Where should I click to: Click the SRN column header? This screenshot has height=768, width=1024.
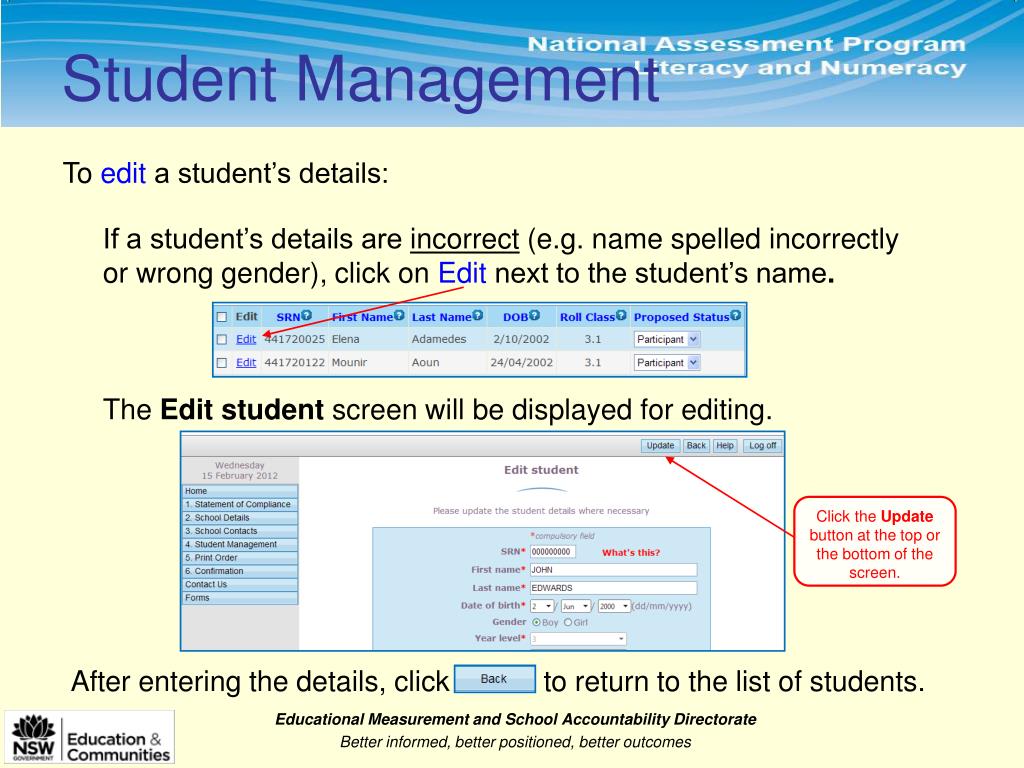point(288,317)
